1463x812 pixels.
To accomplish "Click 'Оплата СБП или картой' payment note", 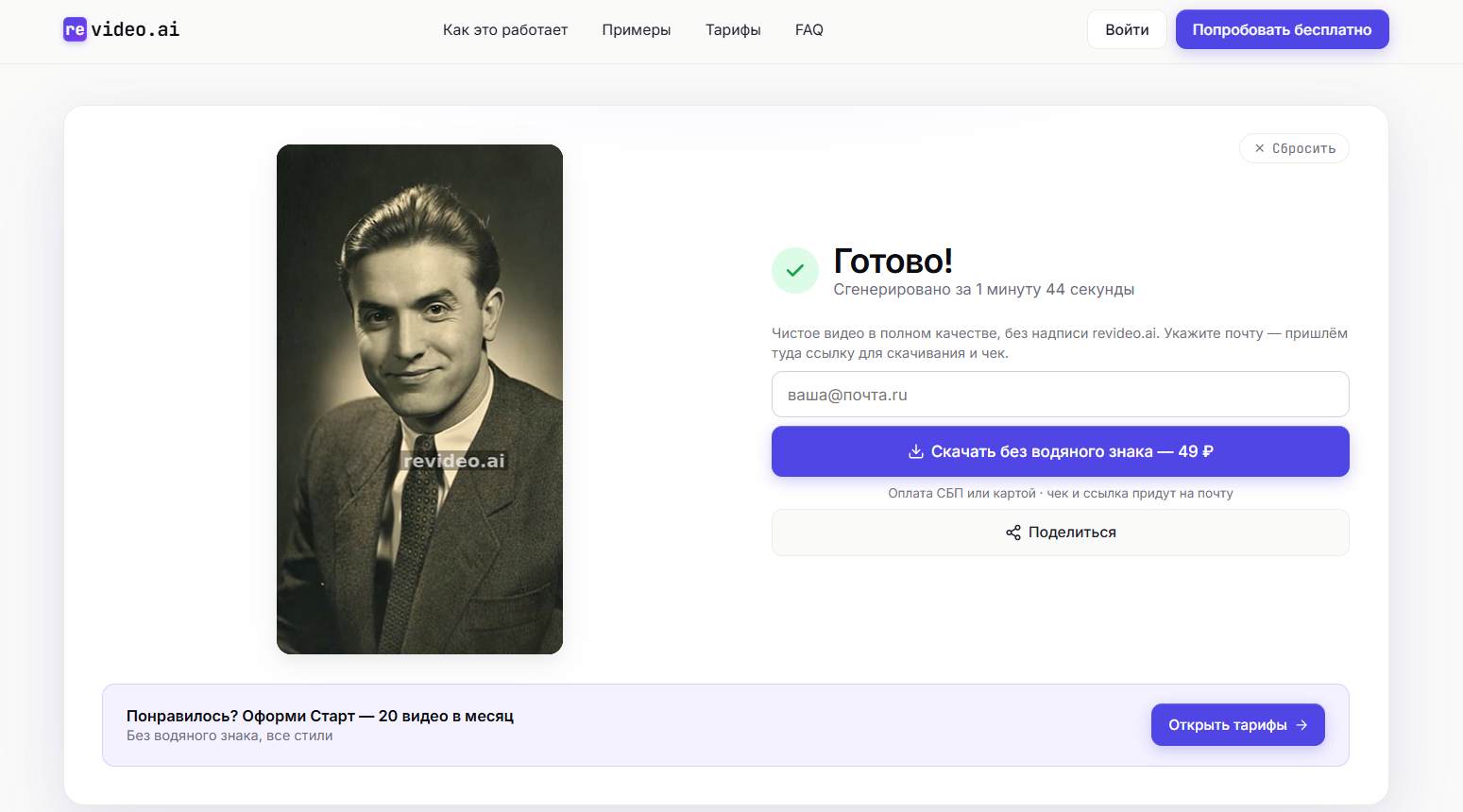I will click(x=1060, y=493).
